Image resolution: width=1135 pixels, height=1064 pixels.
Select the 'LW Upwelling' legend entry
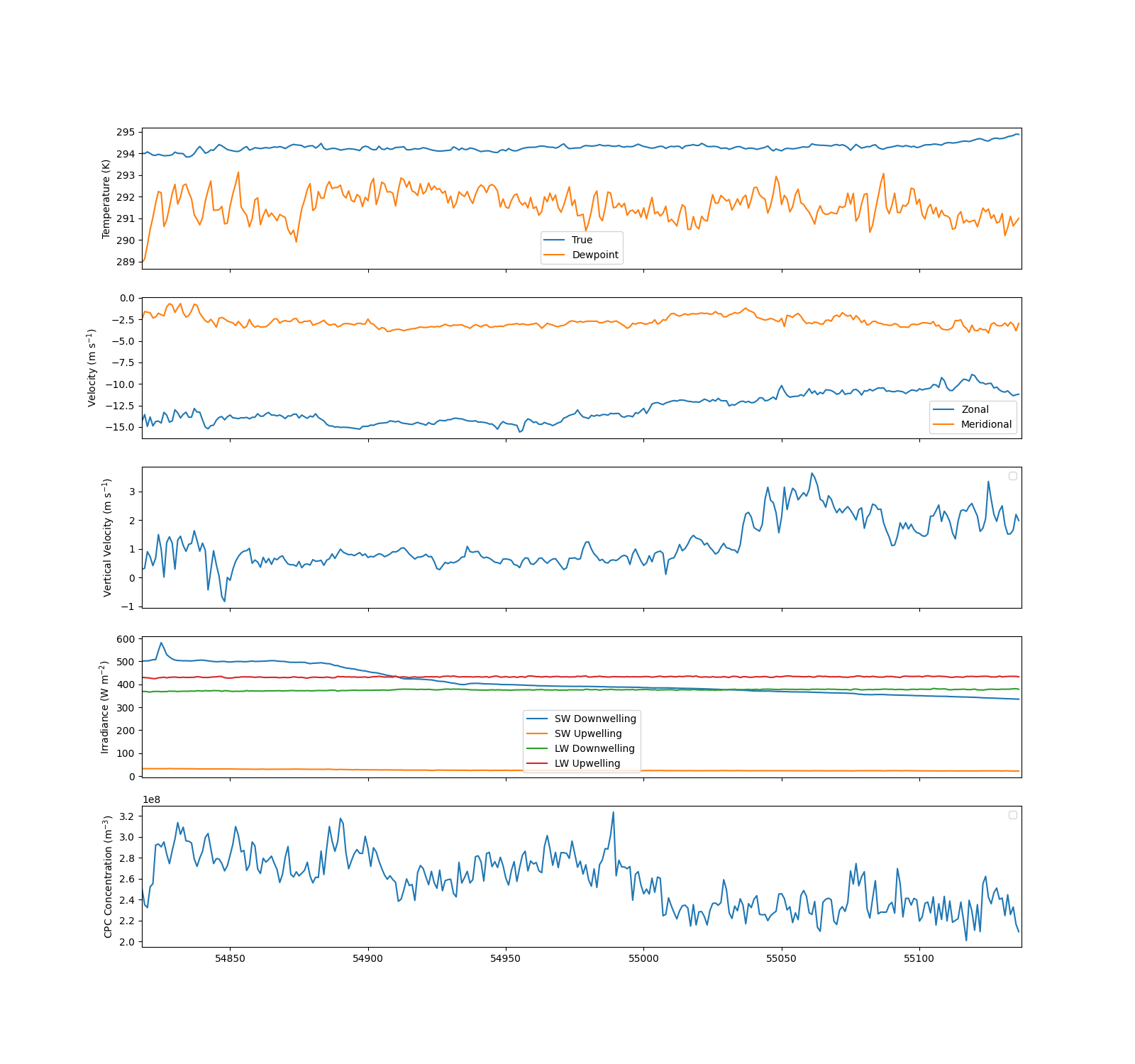pyautogui.click(x=587, y=763)
